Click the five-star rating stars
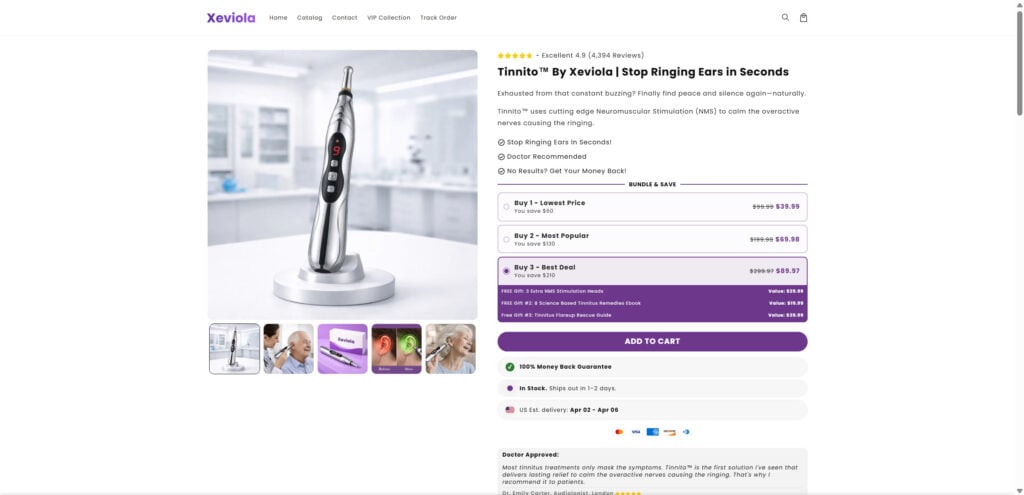This screenshot has width=1024, height=495. [515, 56]
